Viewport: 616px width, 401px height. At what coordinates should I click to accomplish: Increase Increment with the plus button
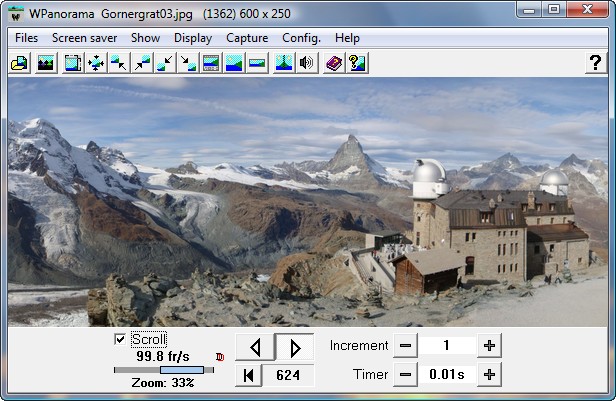click(x=489, y=346)
